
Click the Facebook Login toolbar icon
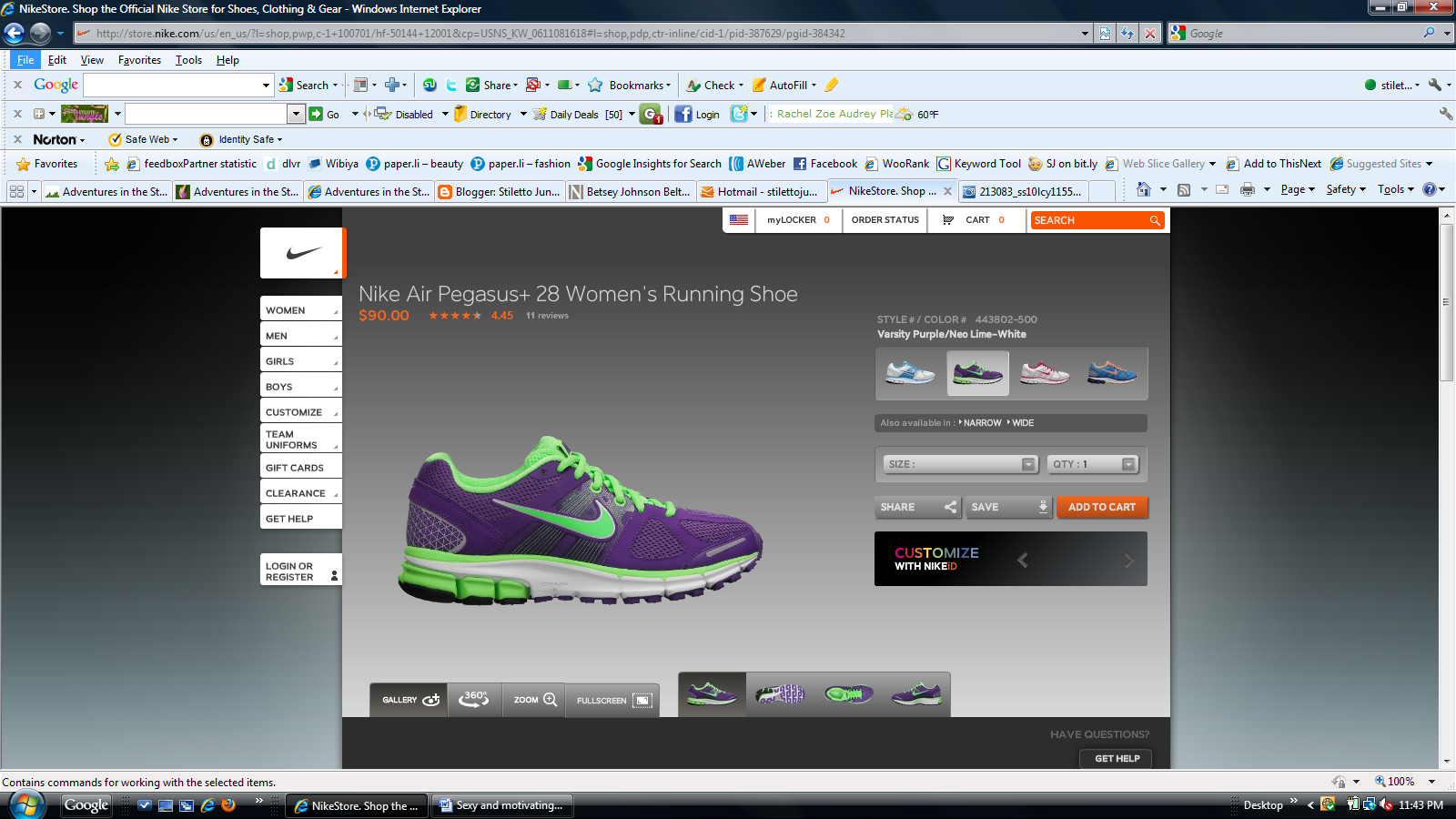697,114
